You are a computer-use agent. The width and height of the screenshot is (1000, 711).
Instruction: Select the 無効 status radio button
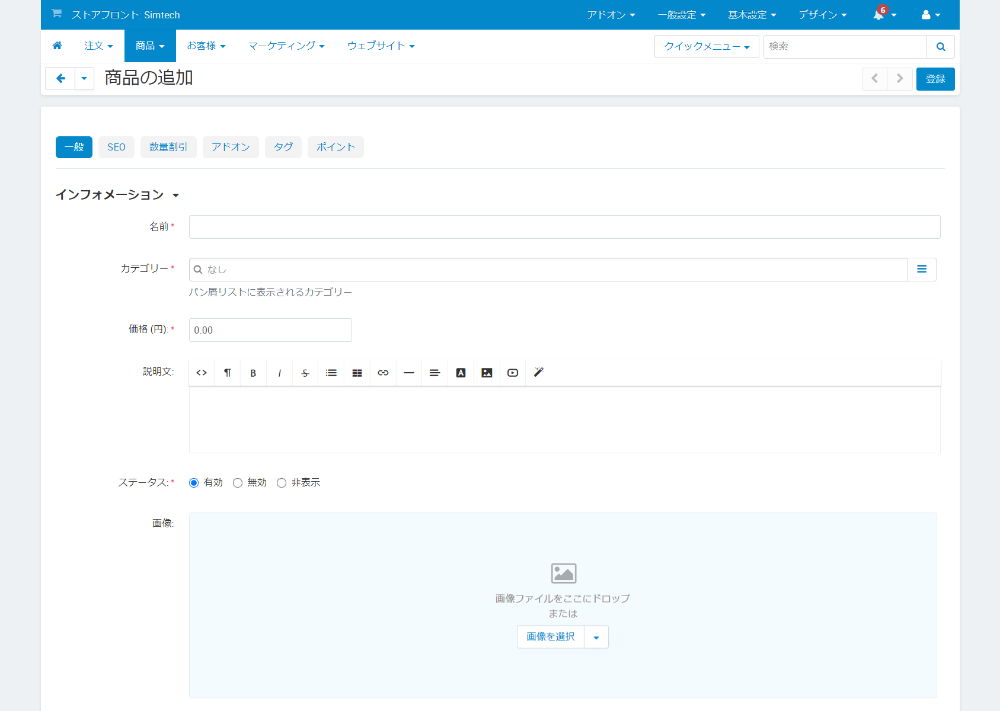237,483
